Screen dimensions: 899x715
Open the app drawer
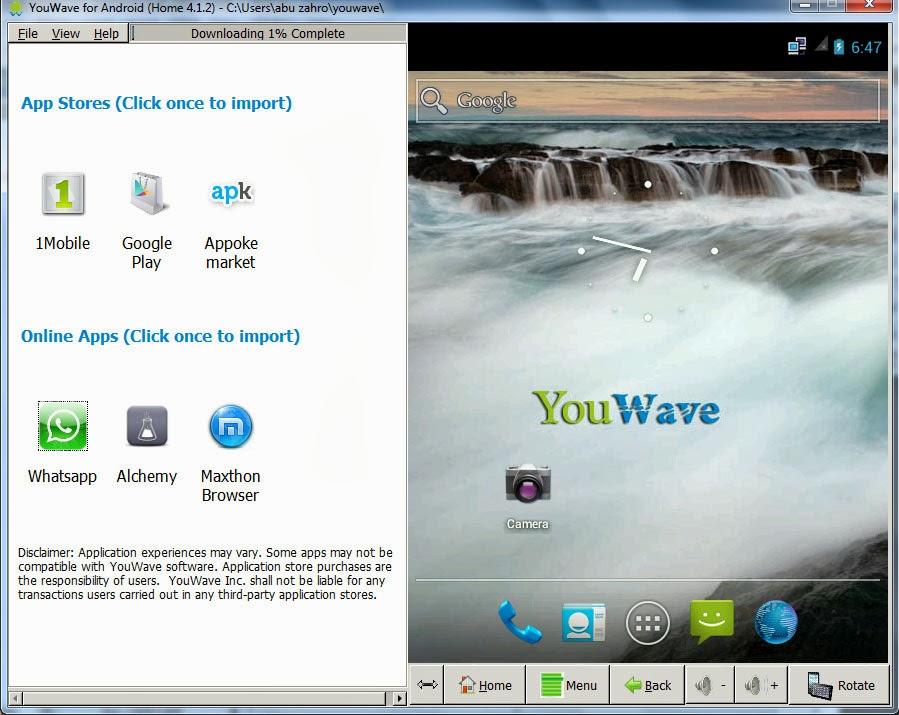pos(647,622)
